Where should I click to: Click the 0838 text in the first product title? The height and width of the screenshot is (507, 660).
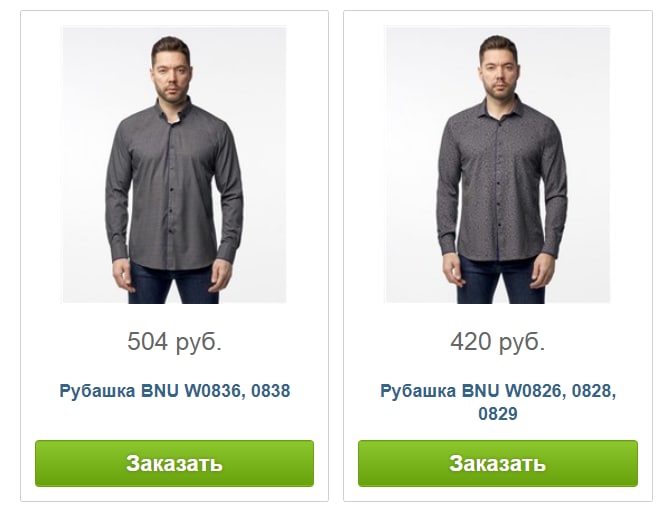271,391
